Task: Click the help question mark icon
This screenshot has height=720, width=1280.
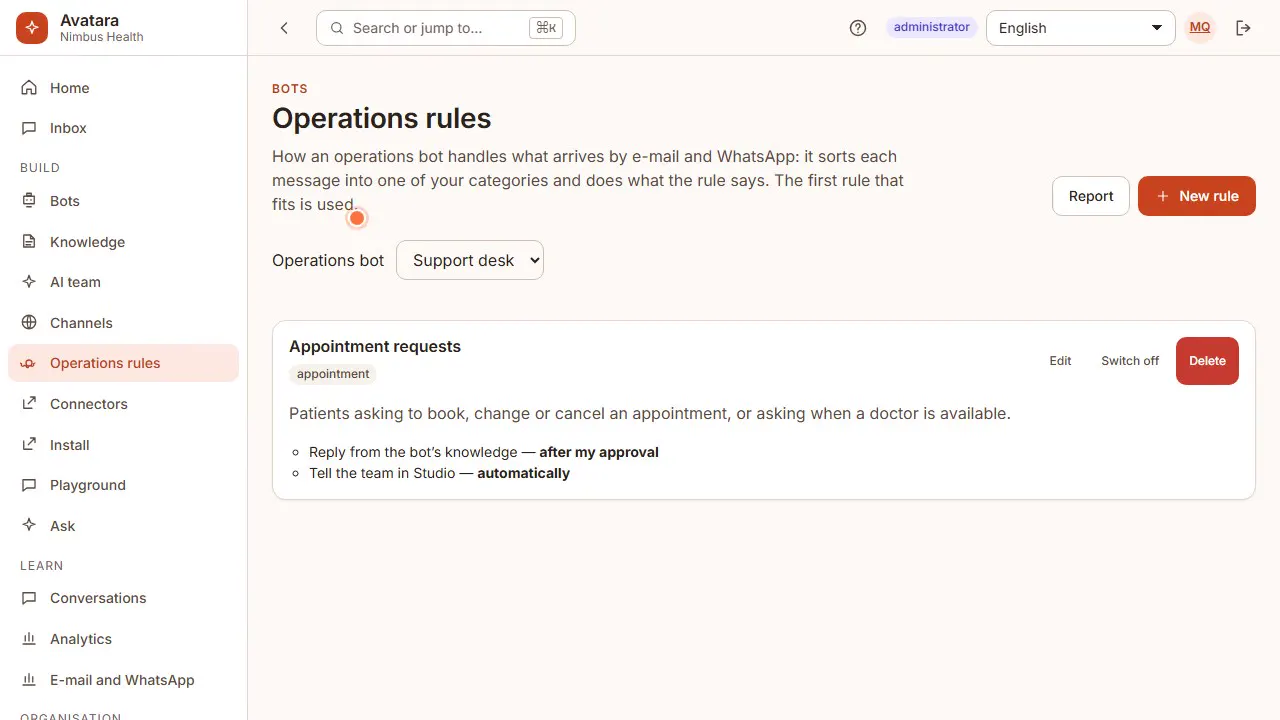Action: 858,28
